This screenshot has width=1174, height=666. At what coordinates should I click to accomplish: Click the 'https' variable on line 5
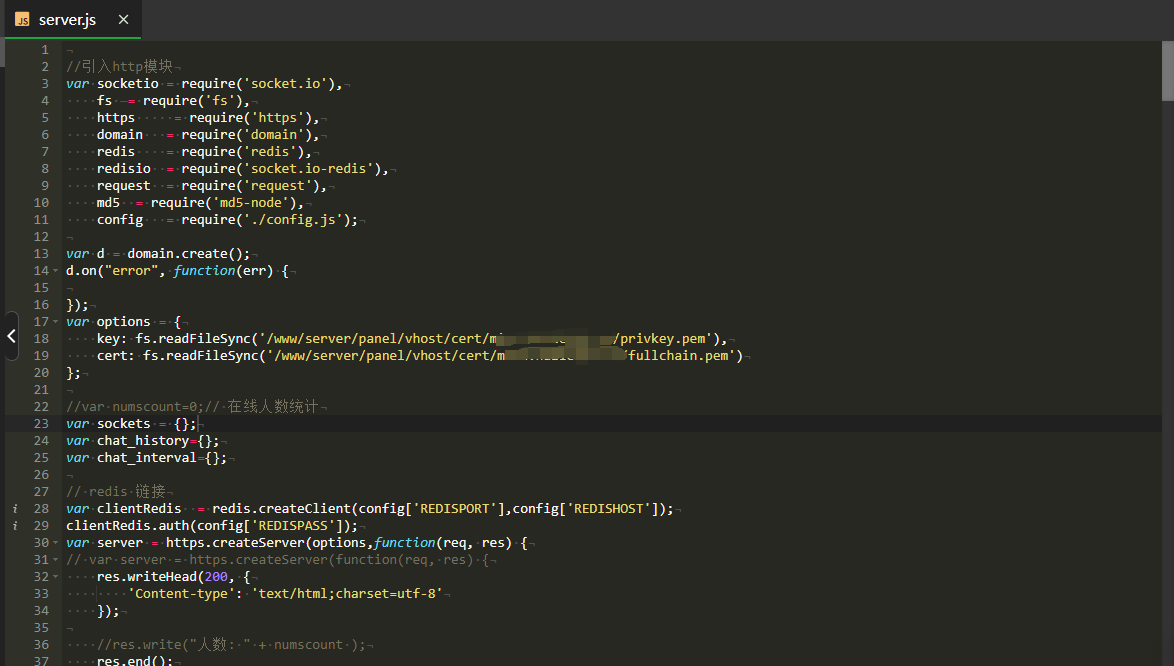[x=116, y=117]
